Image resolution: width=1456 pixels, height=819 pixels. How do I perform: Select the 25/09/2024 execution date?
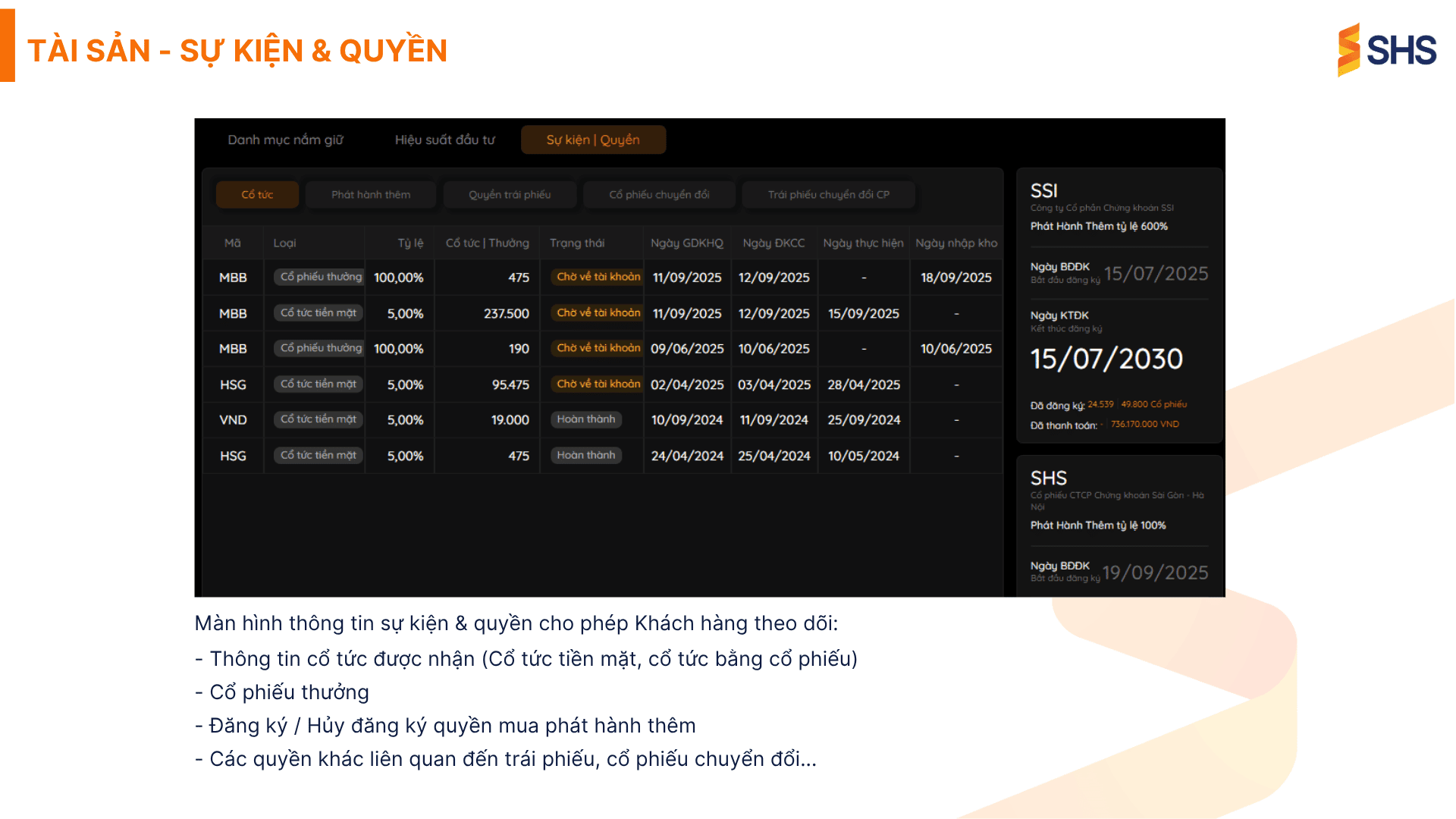[x=864, y=420]
